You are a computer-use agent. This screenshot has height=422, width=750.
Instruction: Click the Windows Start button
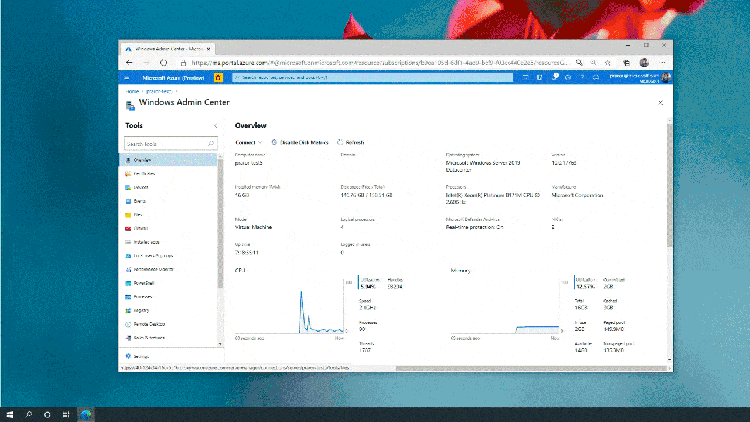pos(11,412)
